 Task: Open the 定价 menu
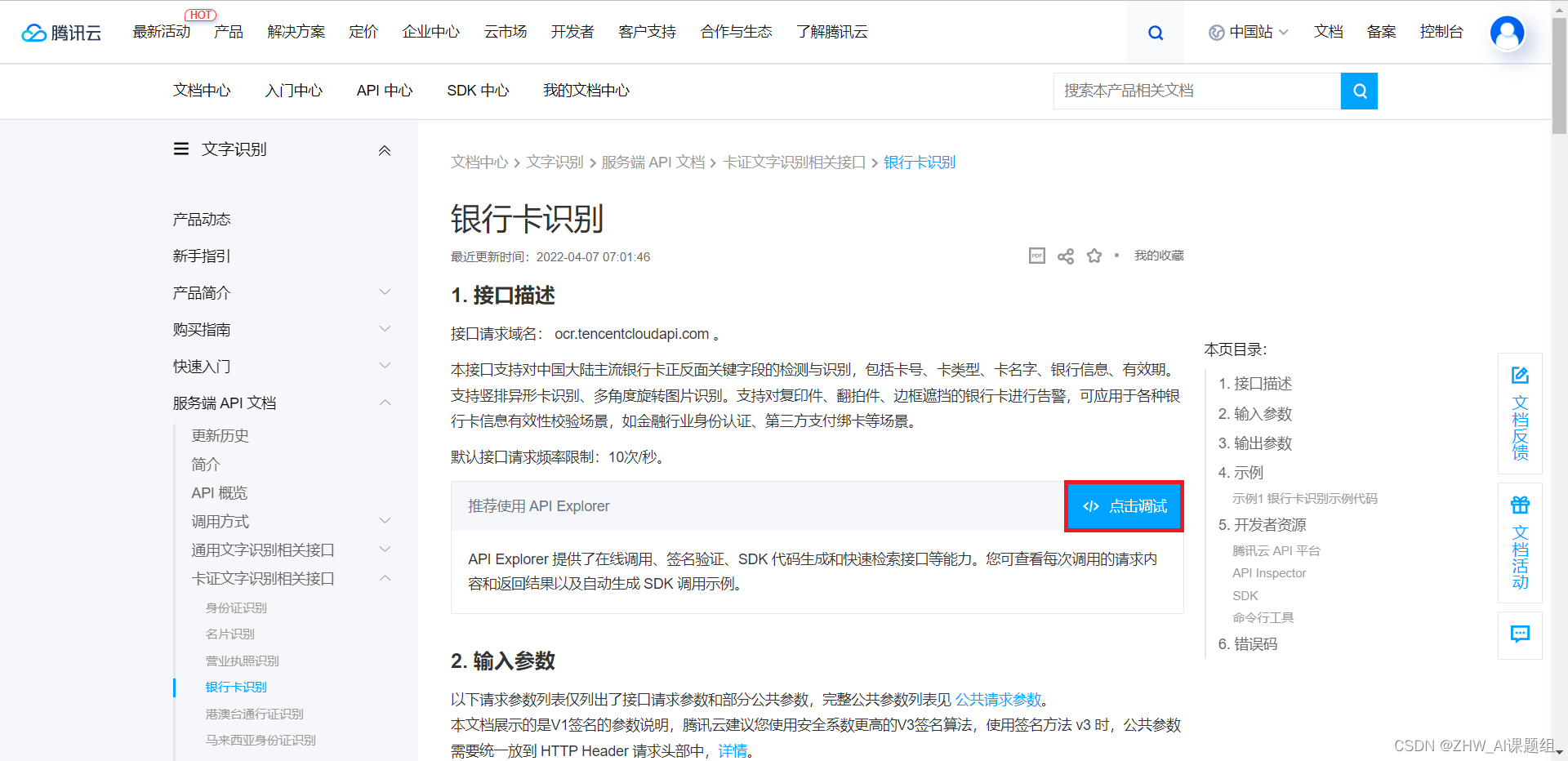363,32
